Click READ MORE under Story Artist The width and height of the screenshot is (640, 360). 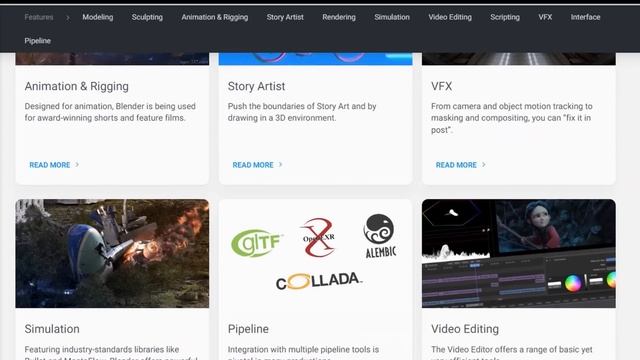click(253, 165)
